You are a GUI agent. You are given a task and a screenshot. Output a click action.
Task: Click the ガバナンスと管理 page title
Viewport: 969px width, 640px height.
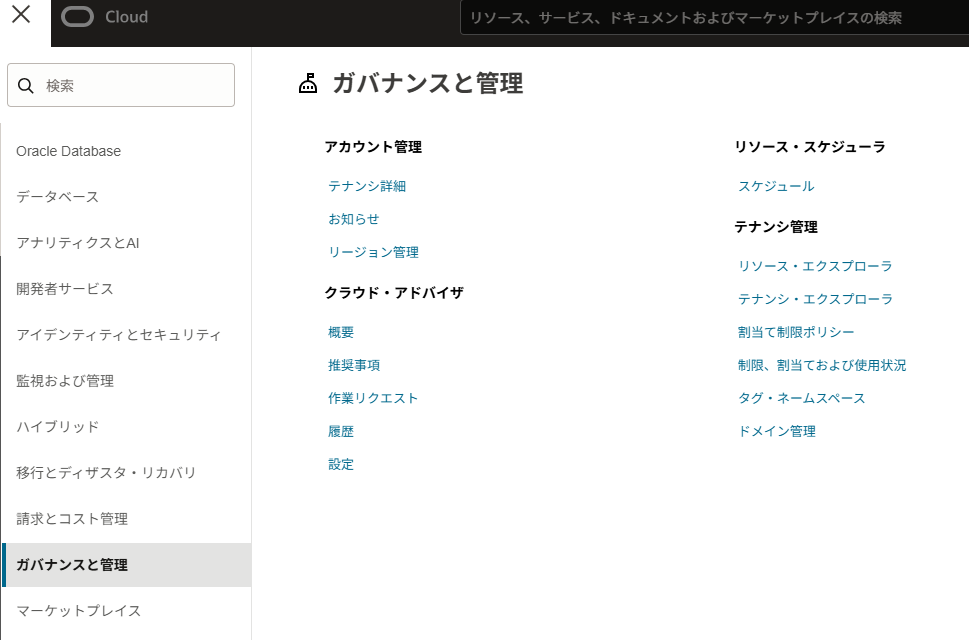[x=428, y=83]
